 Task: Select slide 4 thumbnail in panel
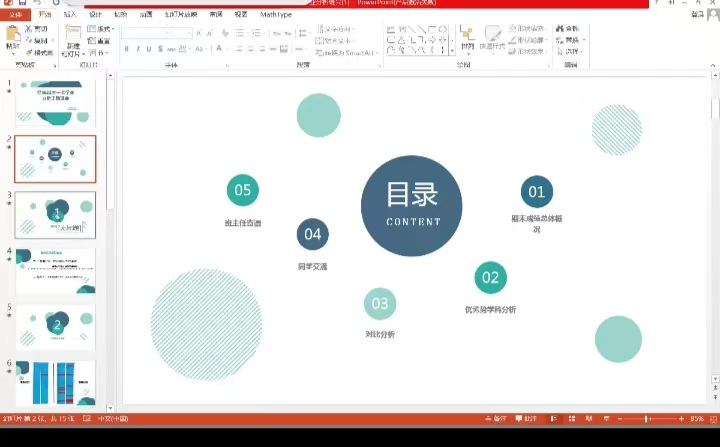[x=56, y=271]
